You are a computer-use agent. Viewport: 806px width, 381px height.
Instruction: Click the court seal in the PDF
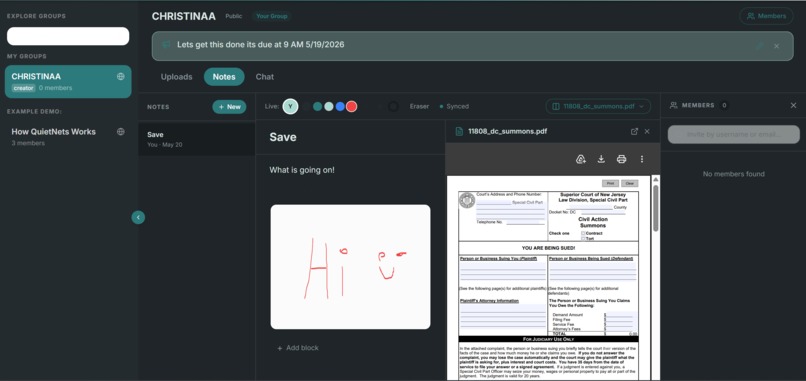click(x=467, y=200)
